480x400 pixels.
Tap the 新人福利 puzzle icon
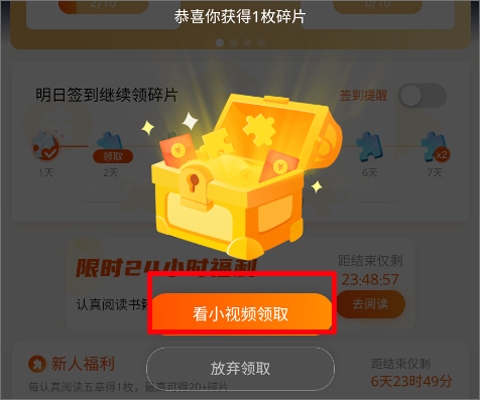coord(37,364)
